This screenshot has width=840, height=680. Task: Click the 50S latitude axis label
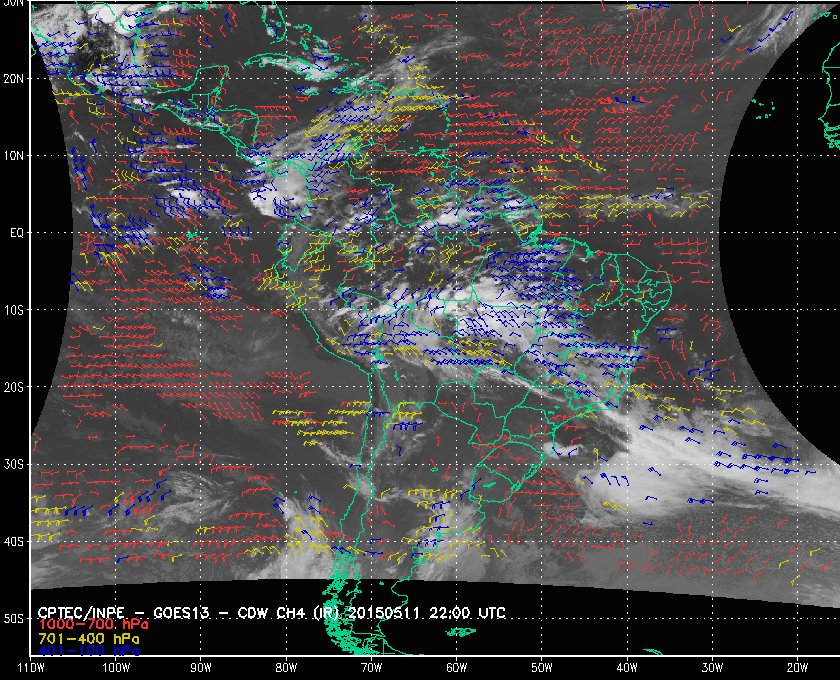(x=13, y=619)
